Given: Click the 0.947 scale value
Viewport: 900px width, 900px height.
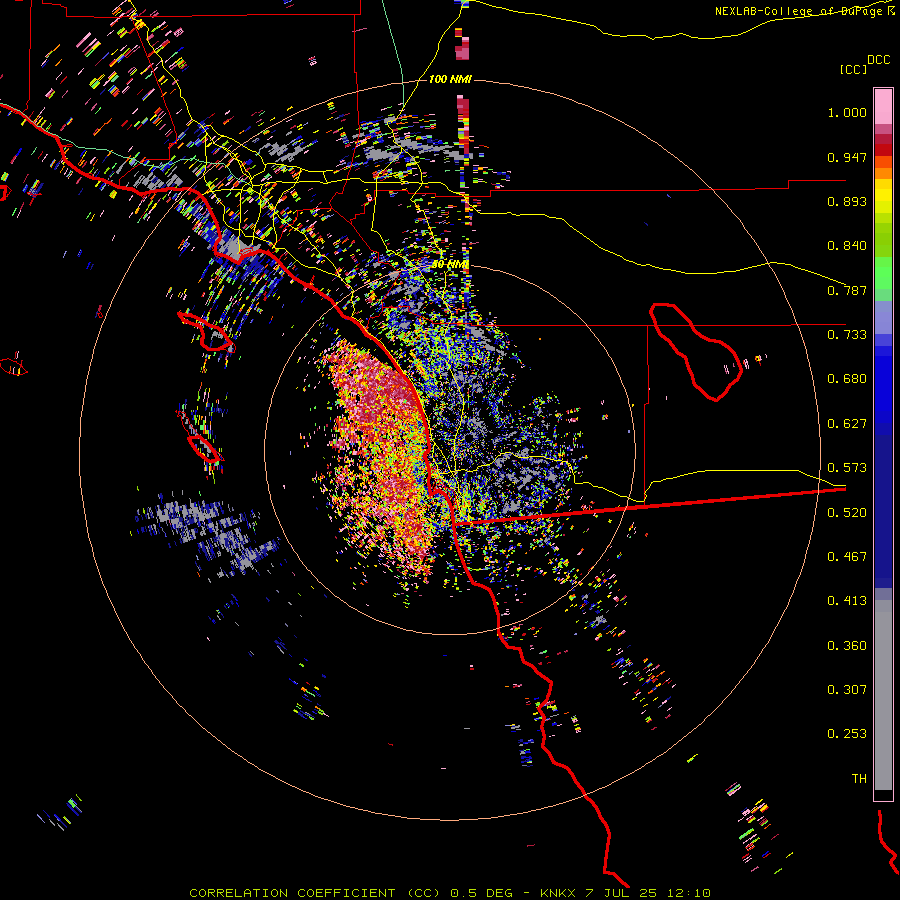Looking at the screenshot, I should [x=847, y=157].
